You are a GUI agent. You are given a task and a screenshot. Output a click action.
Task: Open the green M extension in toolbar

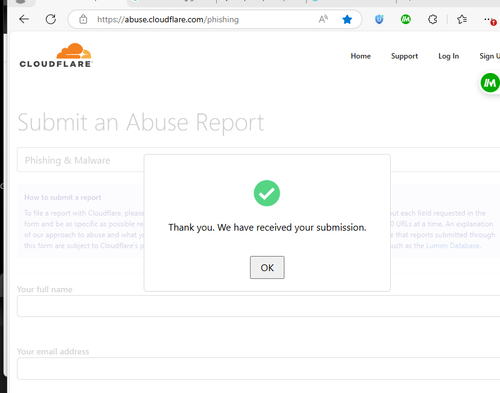point(406,19)
